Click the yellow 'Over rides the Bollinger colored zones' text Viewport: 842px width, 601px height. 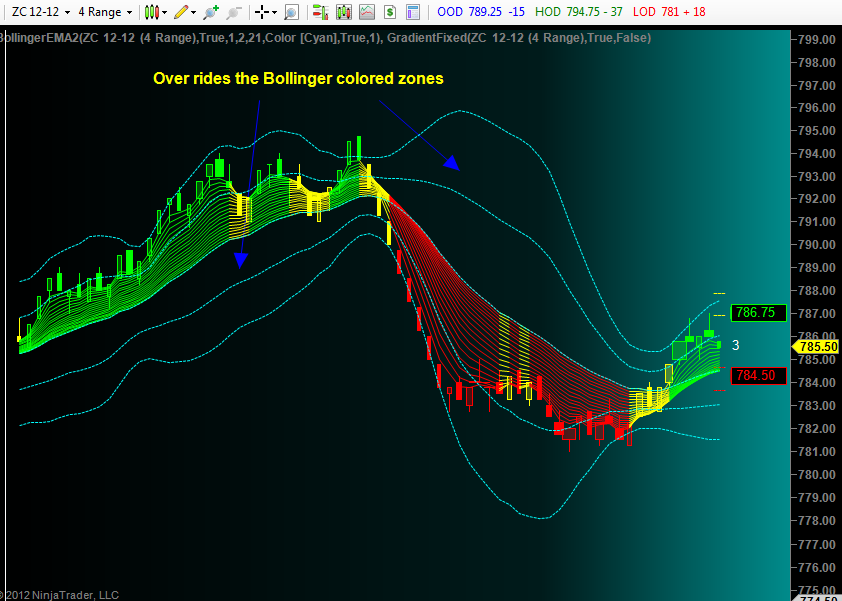click(x=299, y=78)
